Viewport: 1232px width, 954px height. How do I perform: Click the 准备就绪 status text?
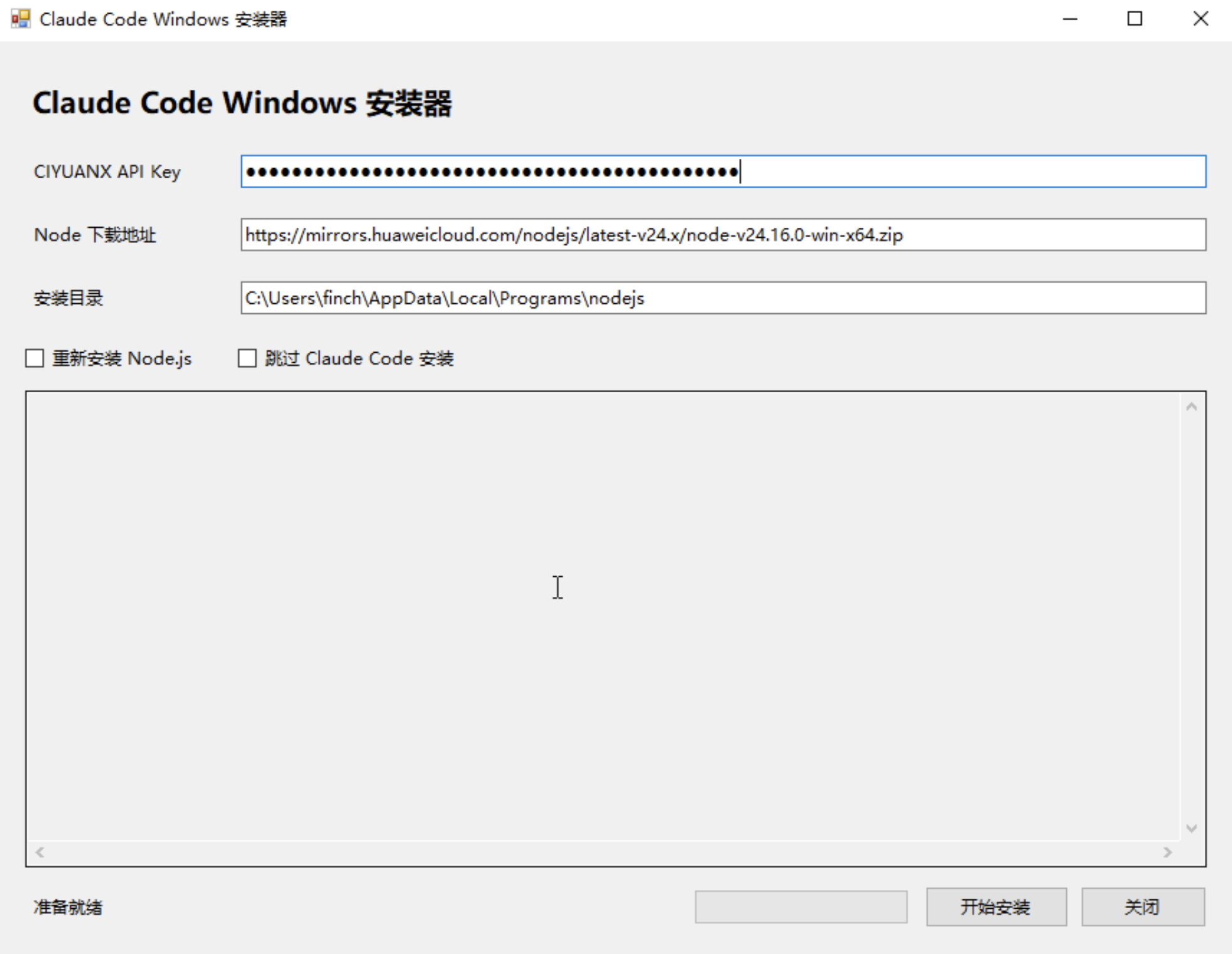[68, 908]
